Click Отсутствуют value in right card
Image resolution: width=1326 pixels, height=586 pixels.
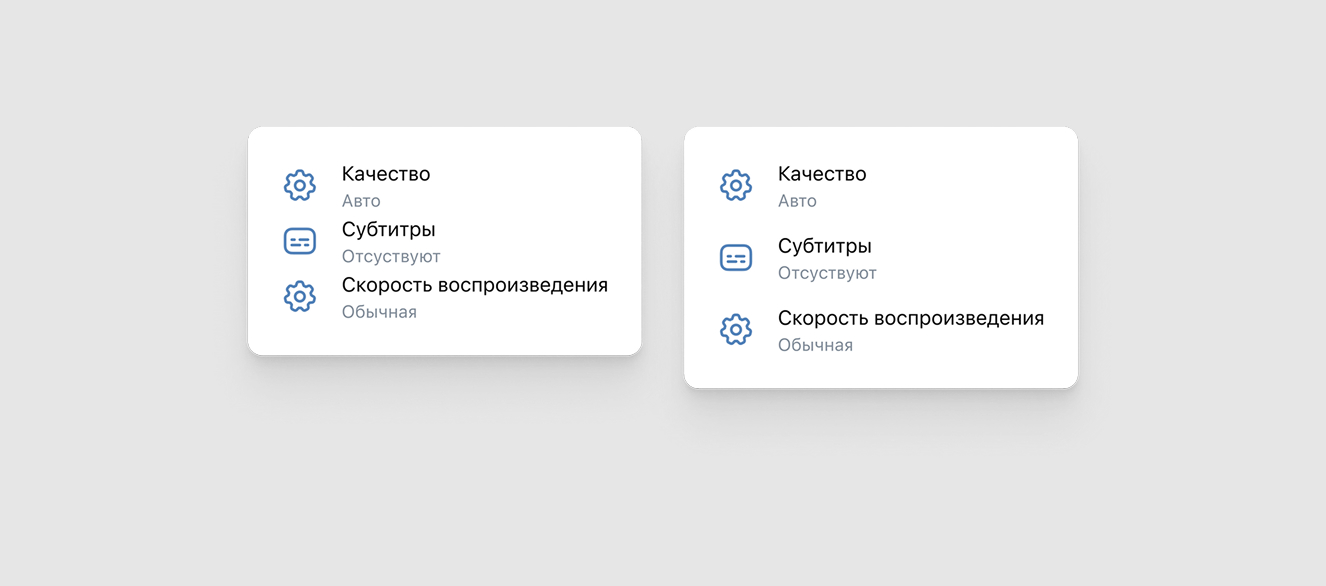click(827, 273)
